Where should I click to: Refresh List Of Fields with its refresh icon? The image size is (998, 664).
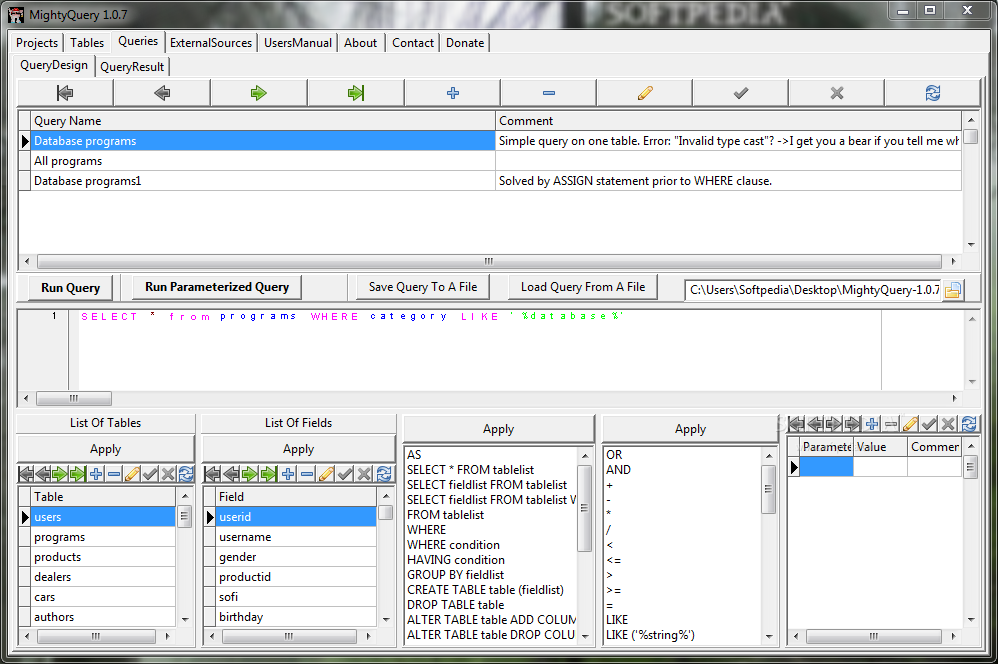click(x=384, y=474)
